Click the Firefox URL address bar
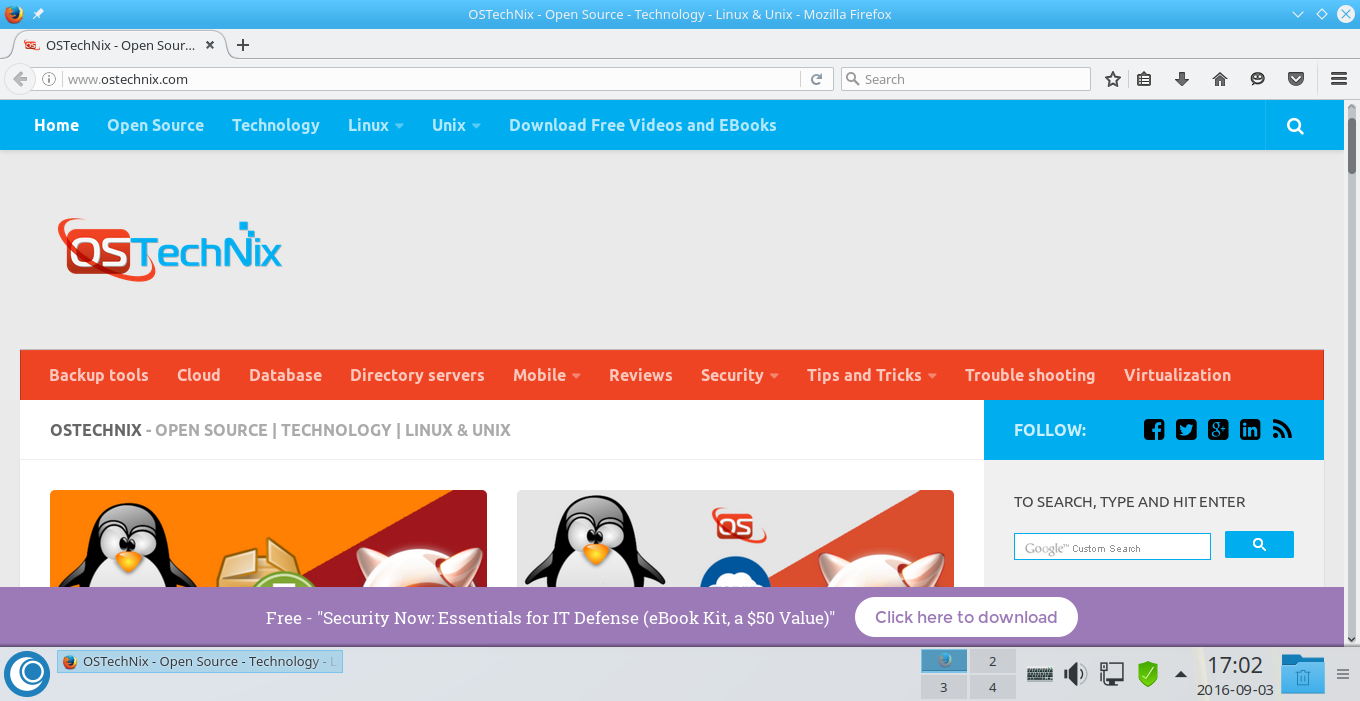This screenshot has width=1360, height=701. point(430,79)
